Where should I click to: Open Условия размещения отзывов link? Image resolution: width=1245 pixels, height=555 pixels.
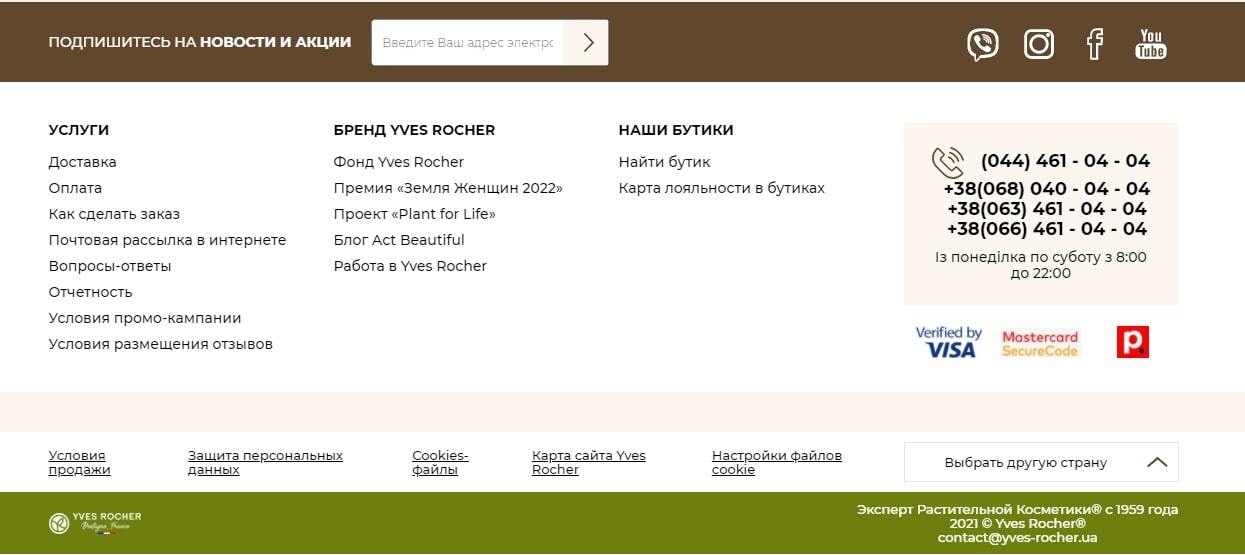coord(161,344)
